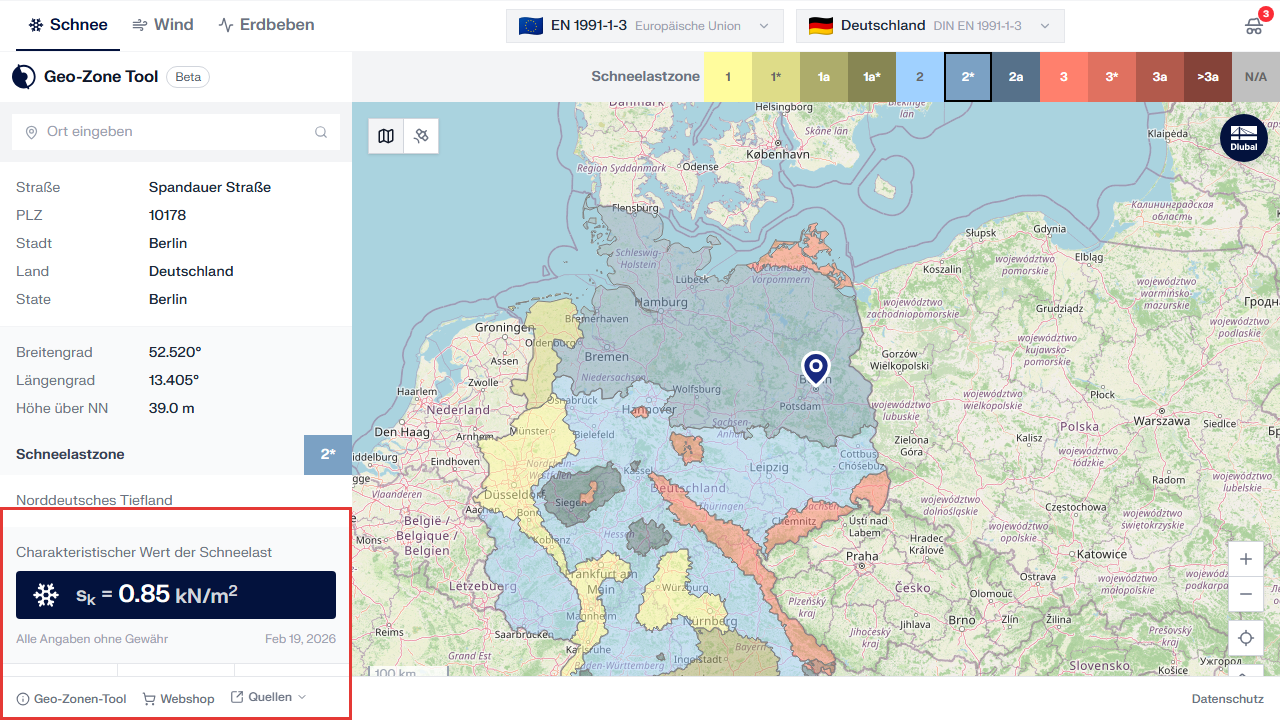Image resolution: width=1280 pixels, height=720 pixels.
Task: Open the Datenschutz link
Action: [1227, 699]
